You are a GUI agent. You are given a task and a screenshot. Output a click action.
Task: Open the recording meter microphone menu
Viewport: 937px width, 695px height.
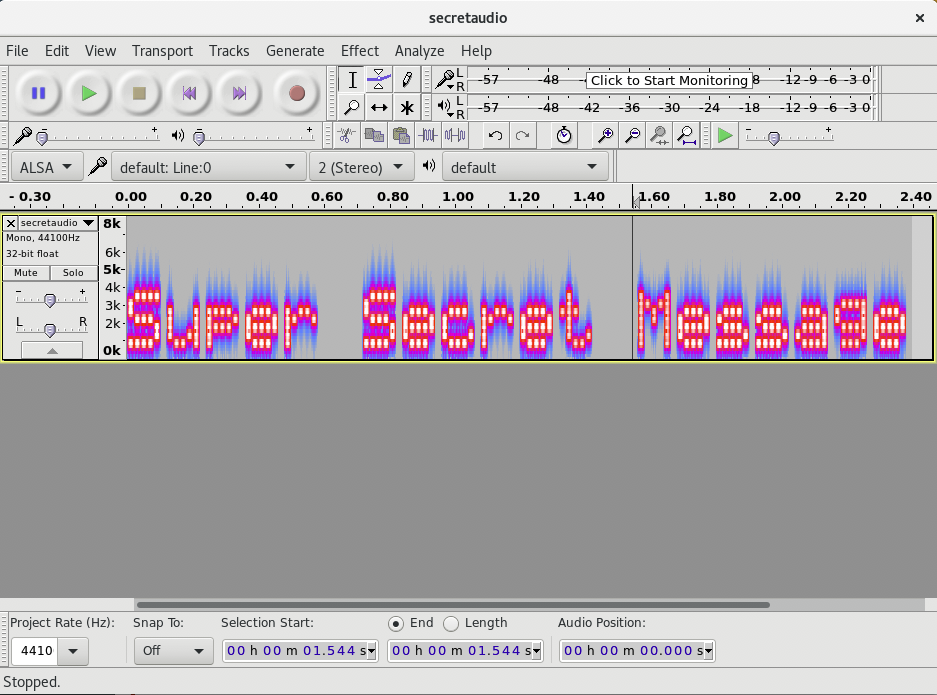tap(445, 79)
